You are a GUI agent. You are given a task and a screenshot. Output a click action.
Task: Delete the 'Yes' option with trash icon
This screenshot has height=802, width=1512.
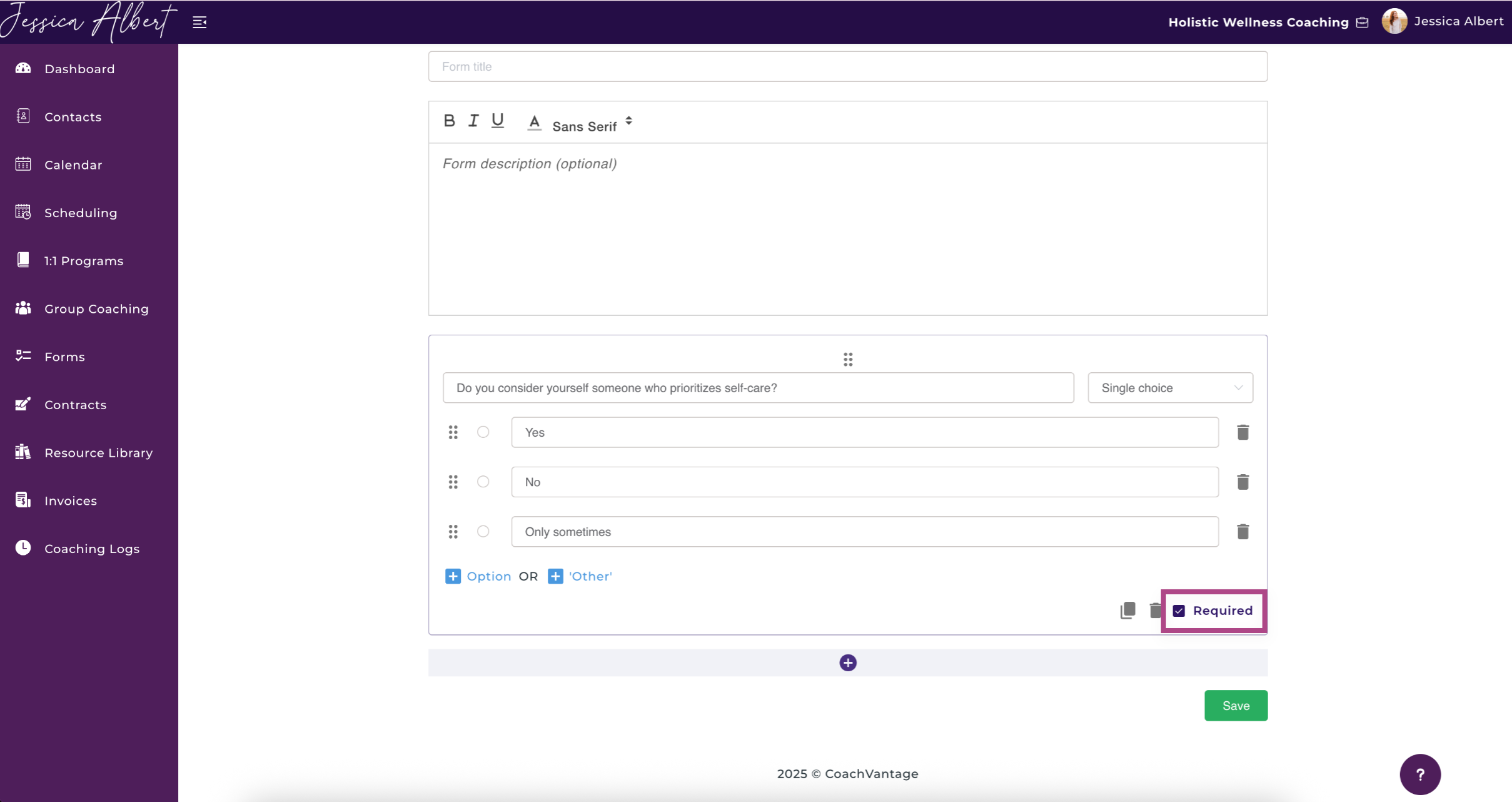[x=1242, y=432]
